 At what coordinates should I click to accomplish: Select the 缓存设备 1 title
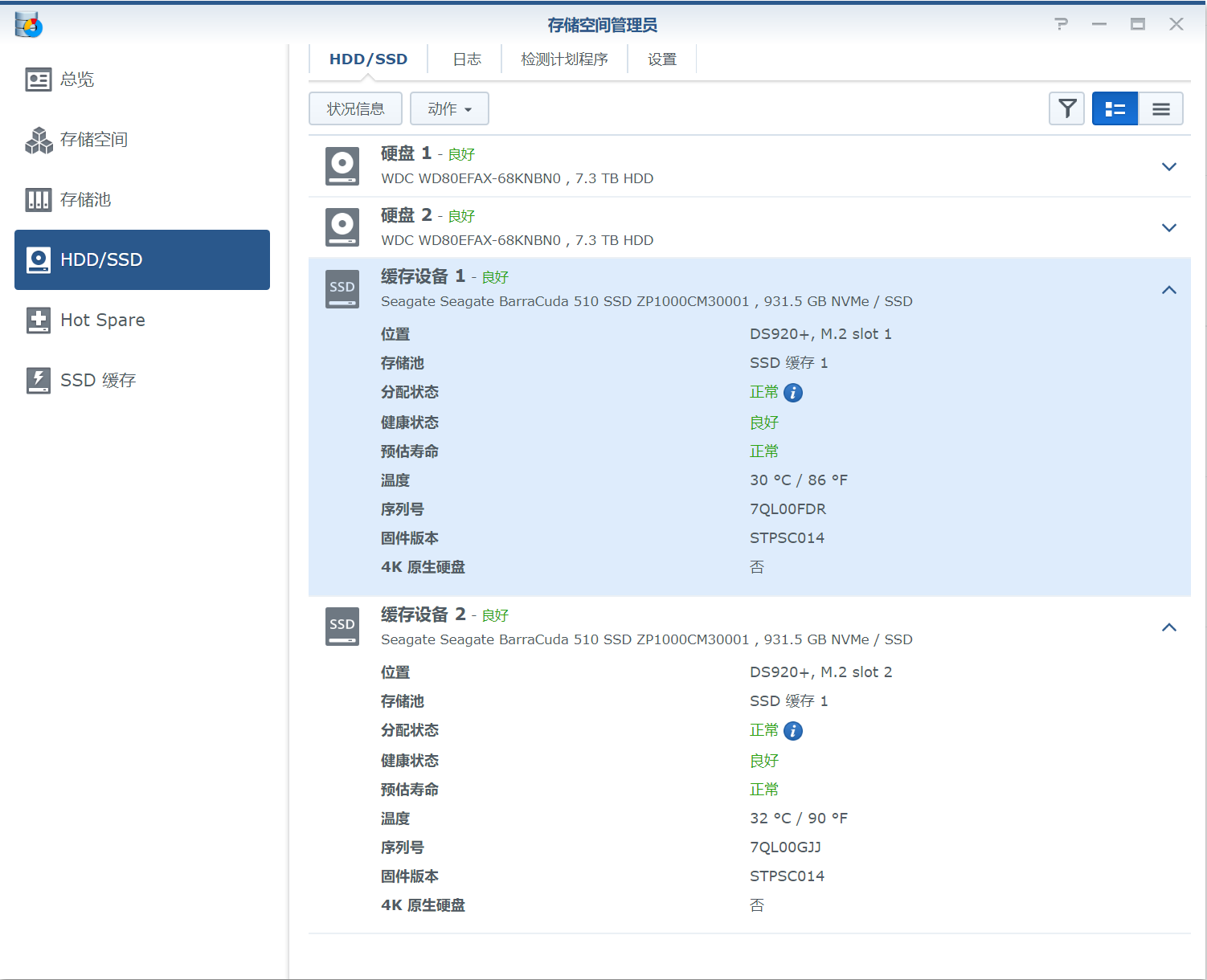pos(423,276)
